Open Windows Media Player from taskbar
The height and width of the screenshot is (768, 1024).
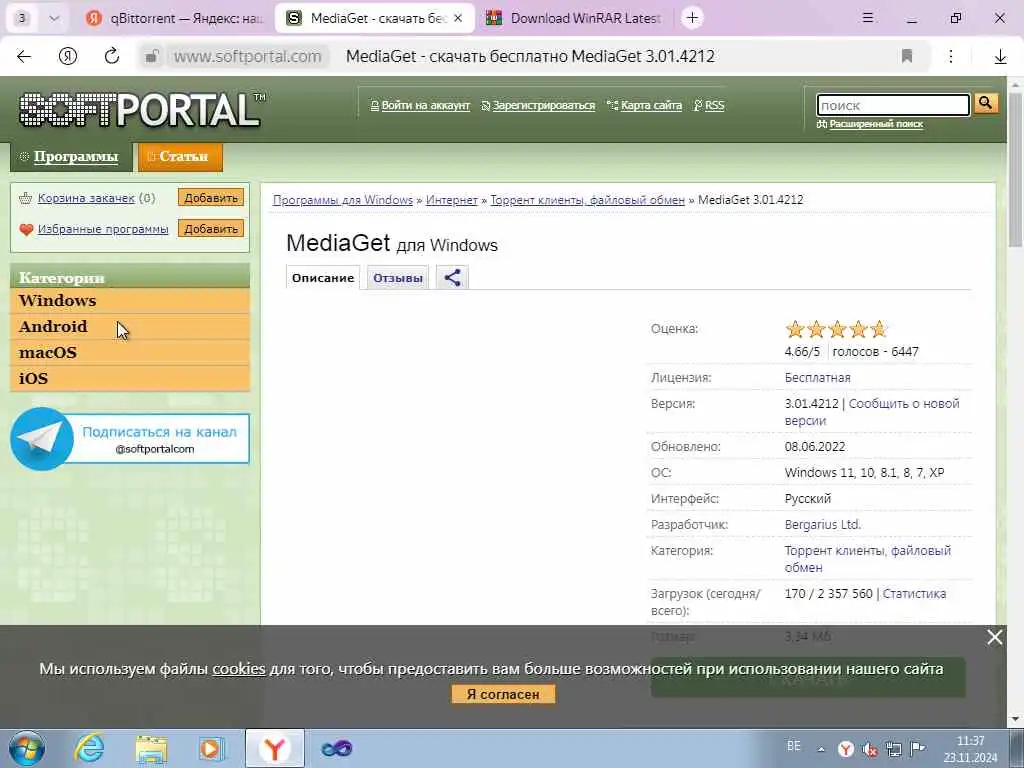(x=212, y=749)
